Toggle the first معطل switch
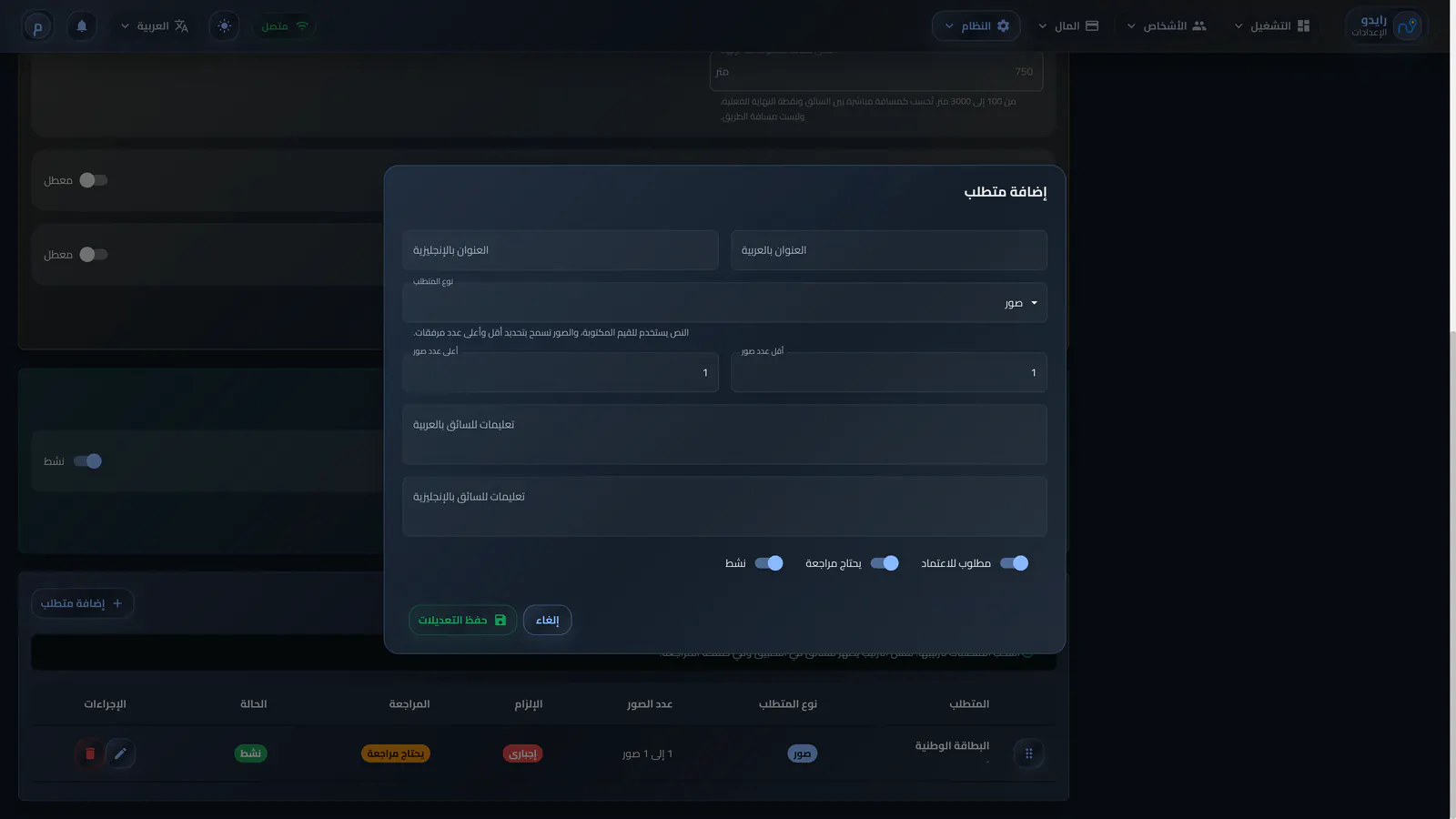 [x=94, y=180]
